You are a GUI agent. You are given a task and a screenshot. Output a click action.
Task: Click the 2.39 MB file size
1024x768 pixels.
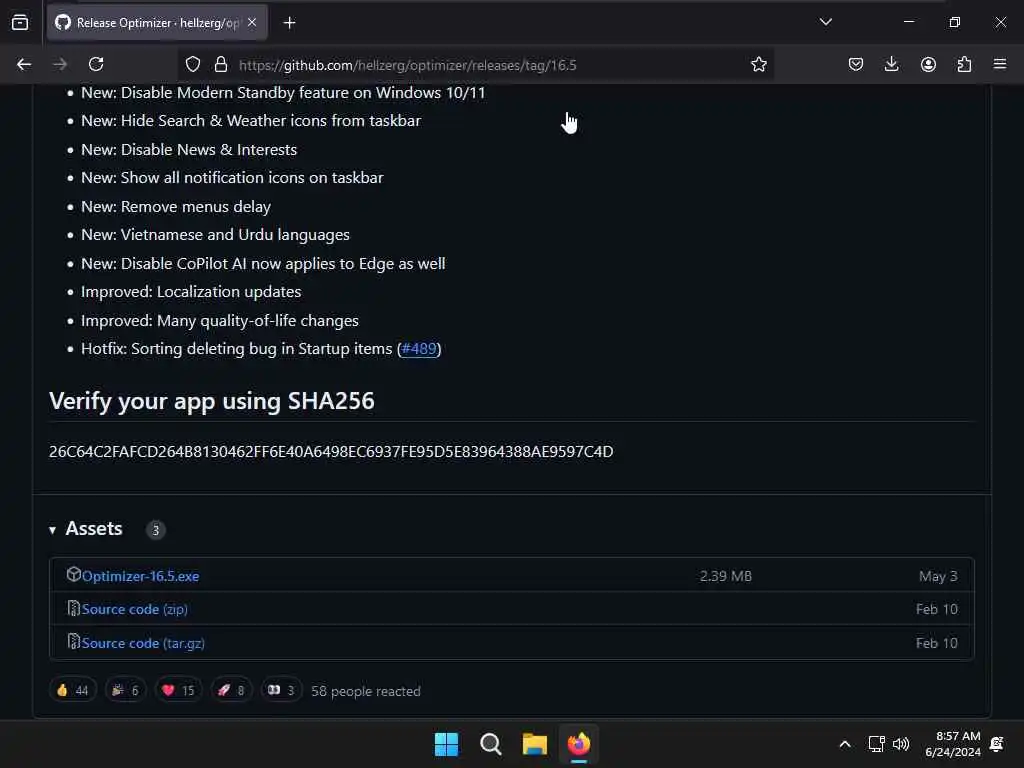pos(726,576)
